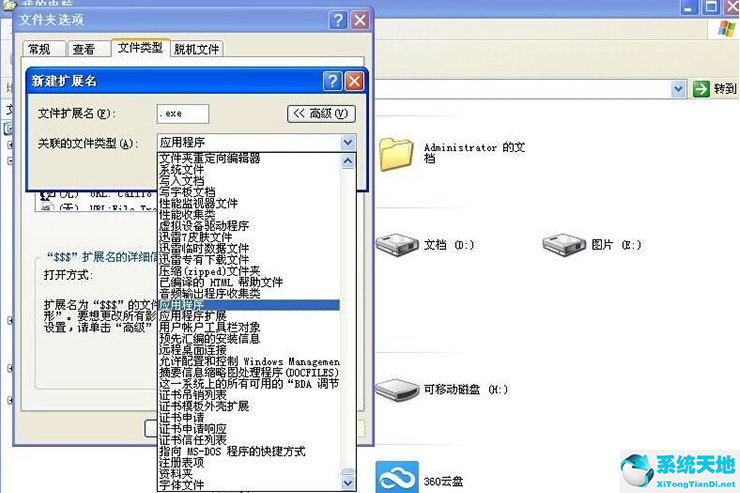740x493 pixels.
Task: Click the << 高级 (V) button
Action: pos(321,114)
